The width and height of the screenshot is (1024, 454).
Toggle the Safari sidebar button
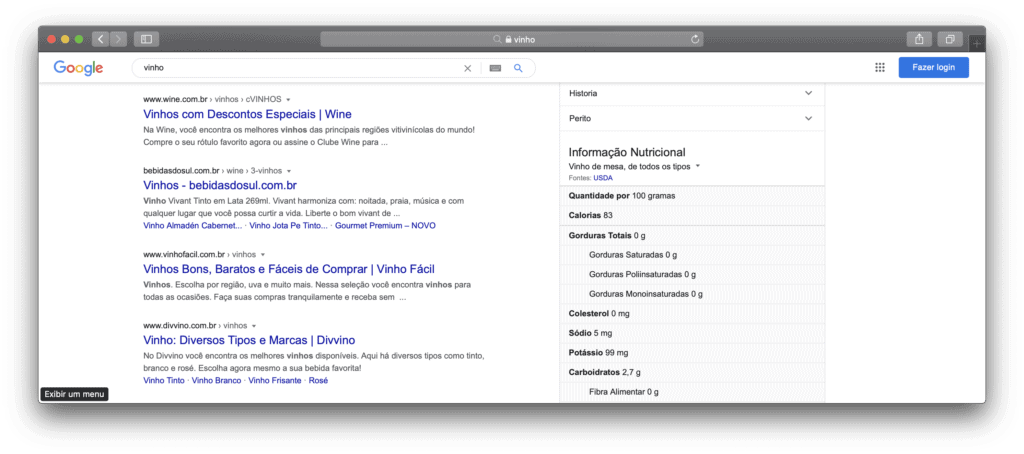[146, 39]
